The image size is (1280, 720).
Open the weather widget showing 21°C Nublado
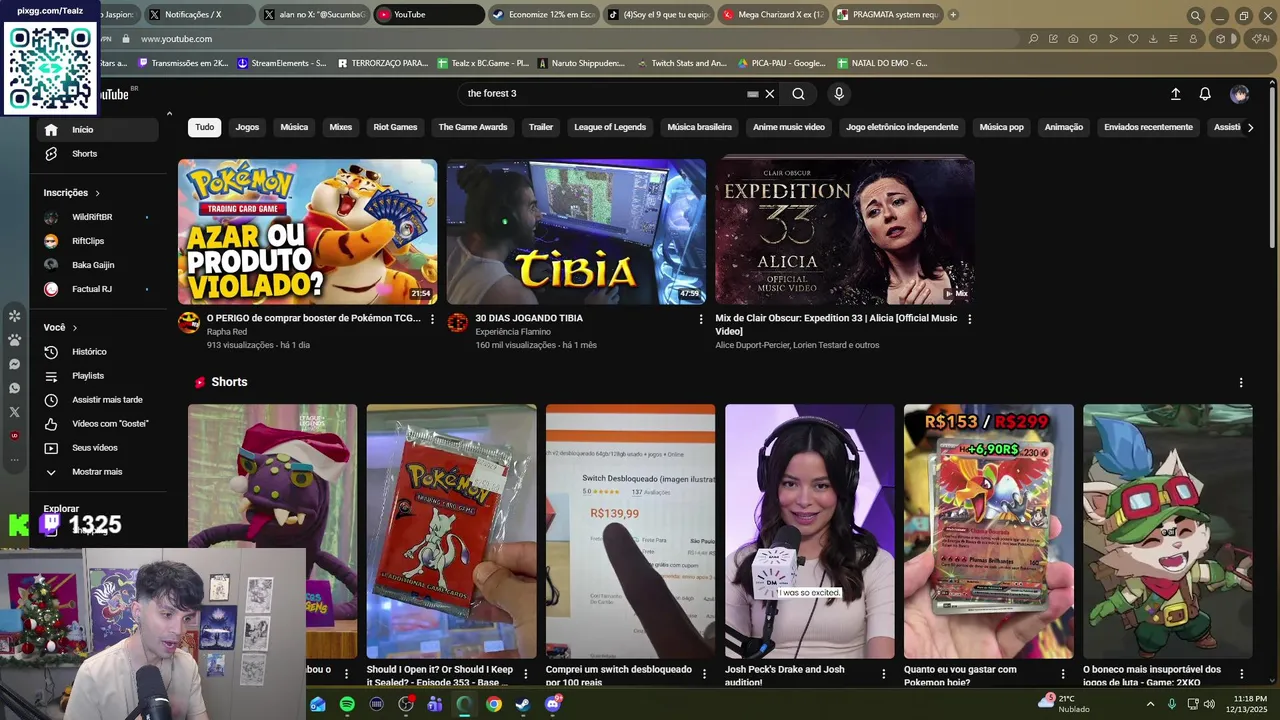point(1066,704)
